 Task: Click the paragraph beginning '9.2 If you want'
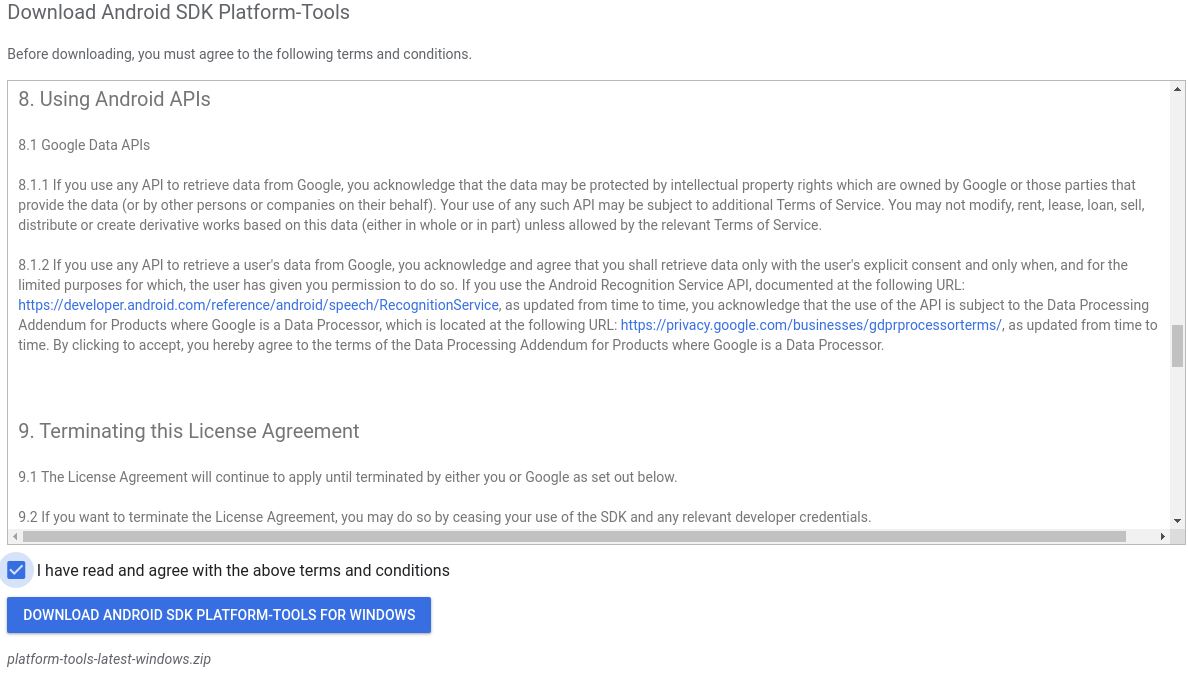click(x=445, y=517)
